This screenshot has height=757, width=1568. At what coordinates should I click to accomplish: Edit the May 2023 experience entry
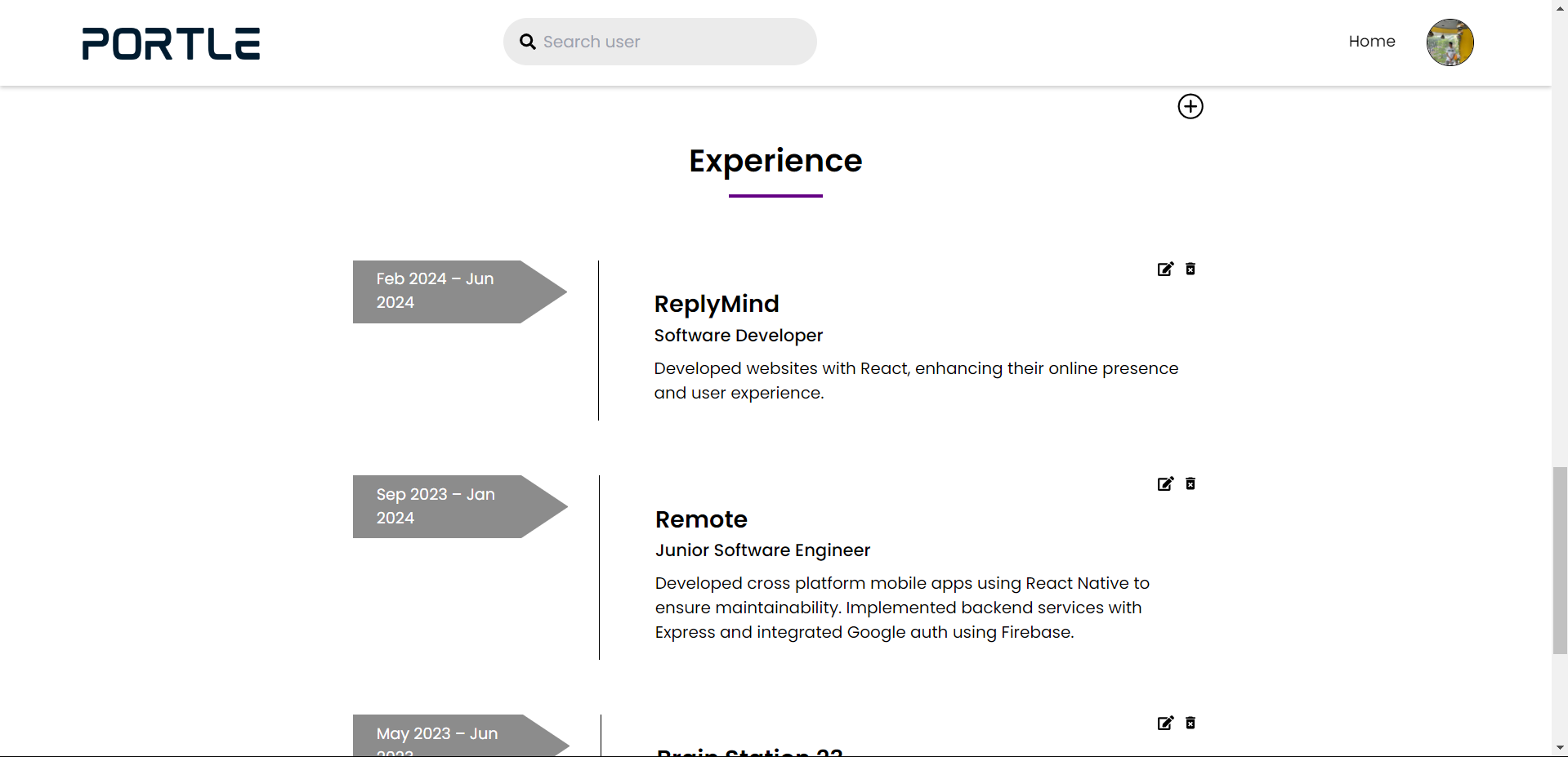[x=1165, y=723]
